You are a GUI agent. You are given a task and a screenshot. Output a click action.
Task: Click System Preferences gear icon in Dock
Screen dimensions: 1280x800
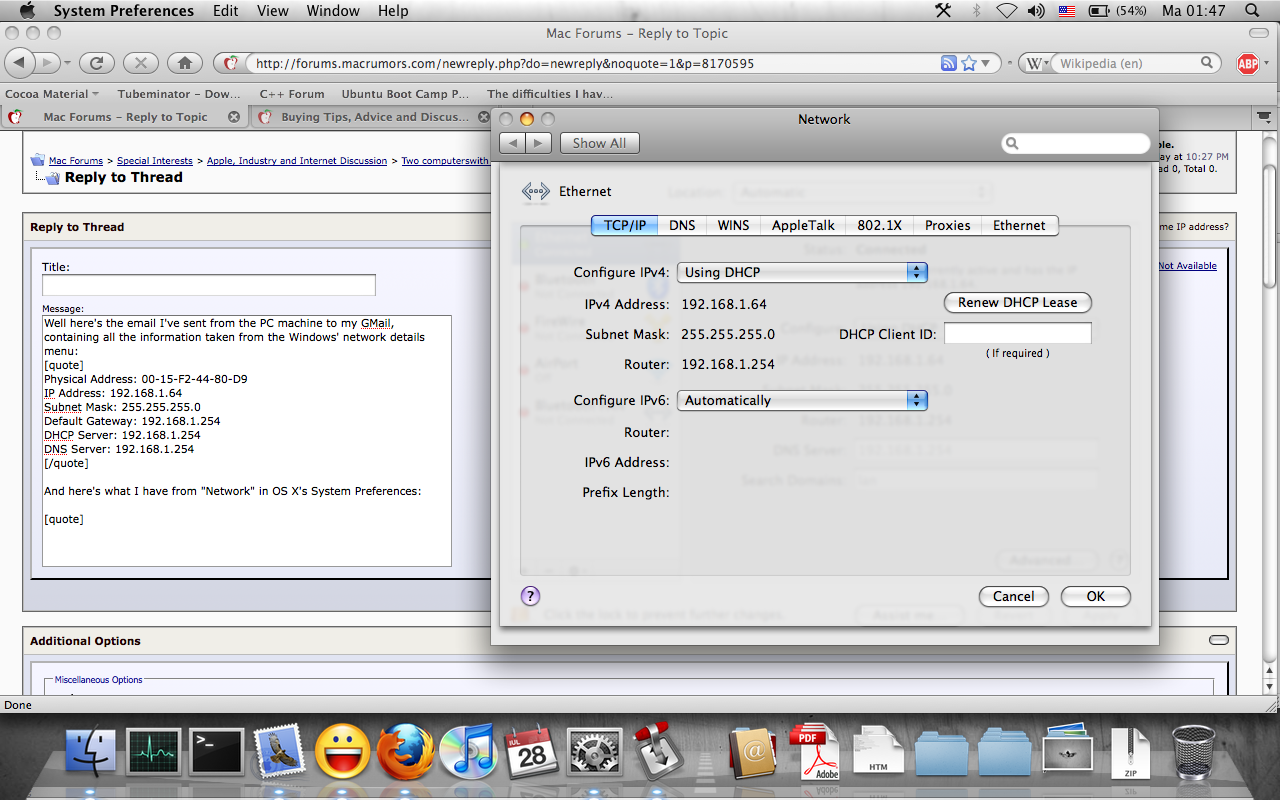[x=594, y=751]
